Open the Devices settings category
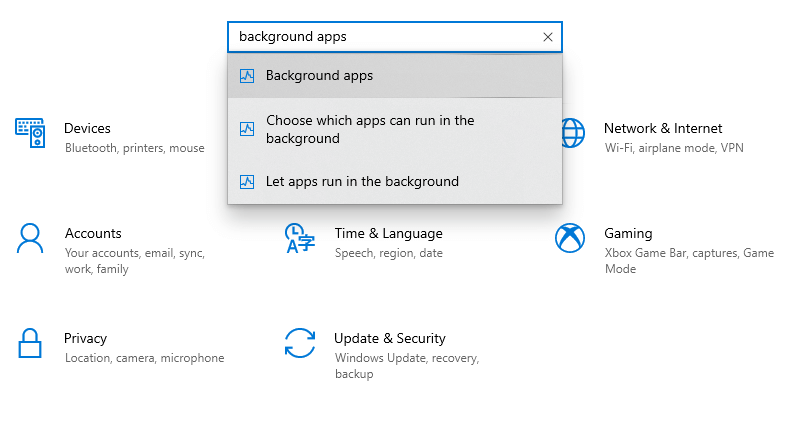Image resolution: width=800 pixels, height=442 pixels. 87,128
